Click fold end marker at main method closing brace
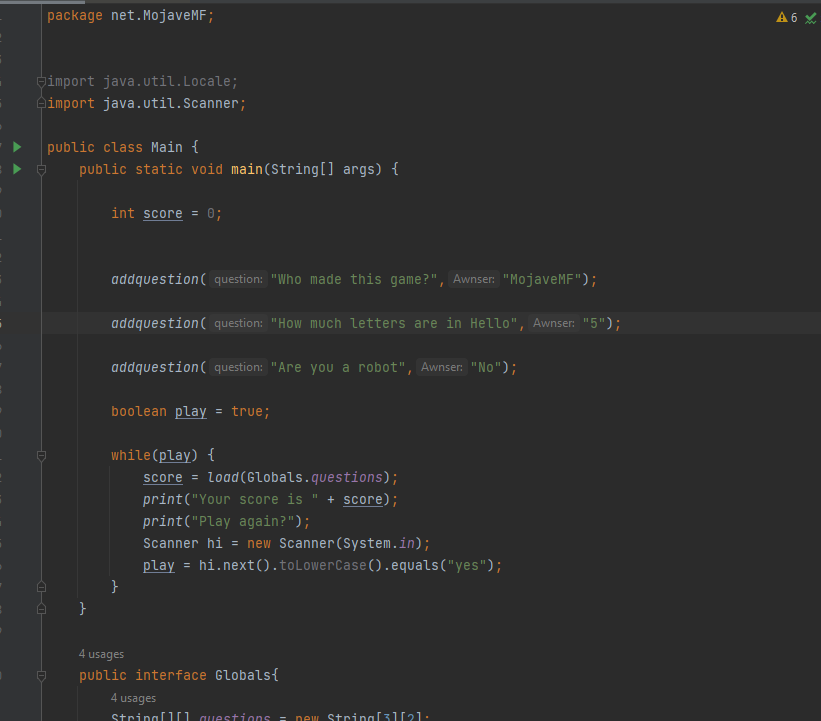The width and height of the screenshot is (821, 721). point(41,609)
